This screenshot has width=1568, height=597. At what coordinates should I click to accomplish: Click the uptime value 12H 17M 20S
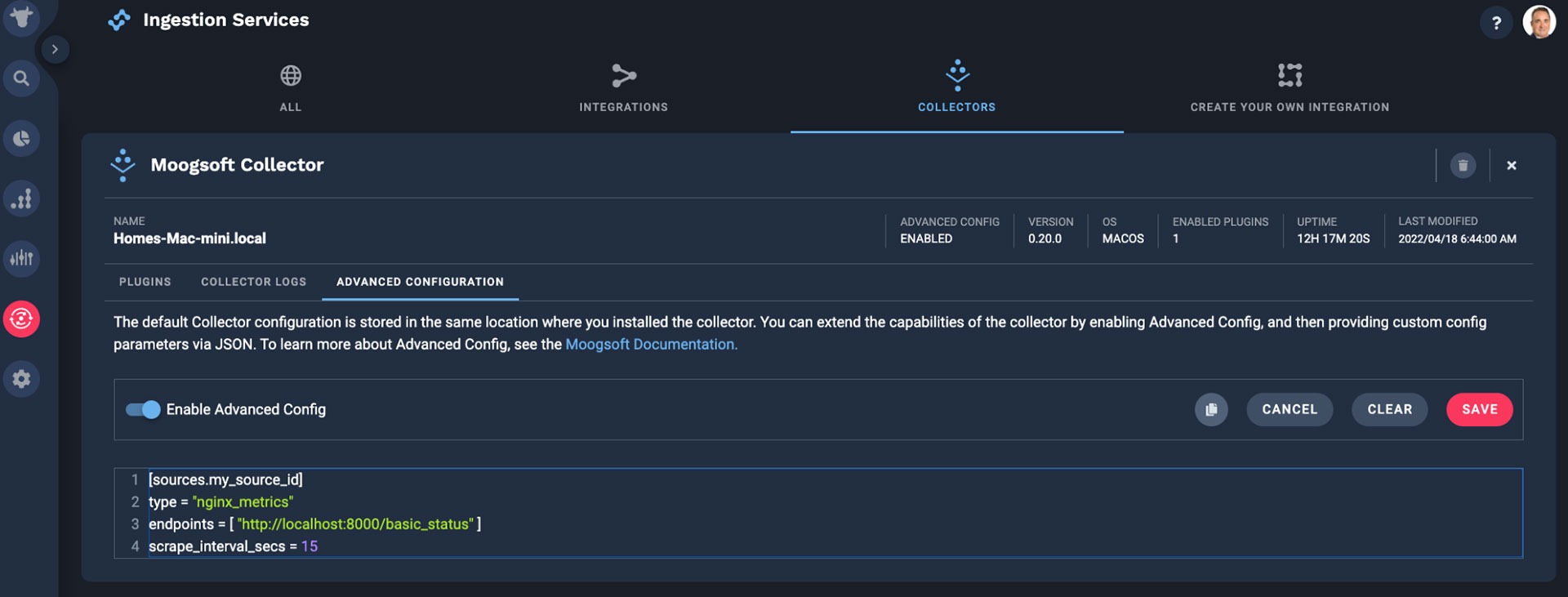click(1333, 238)
